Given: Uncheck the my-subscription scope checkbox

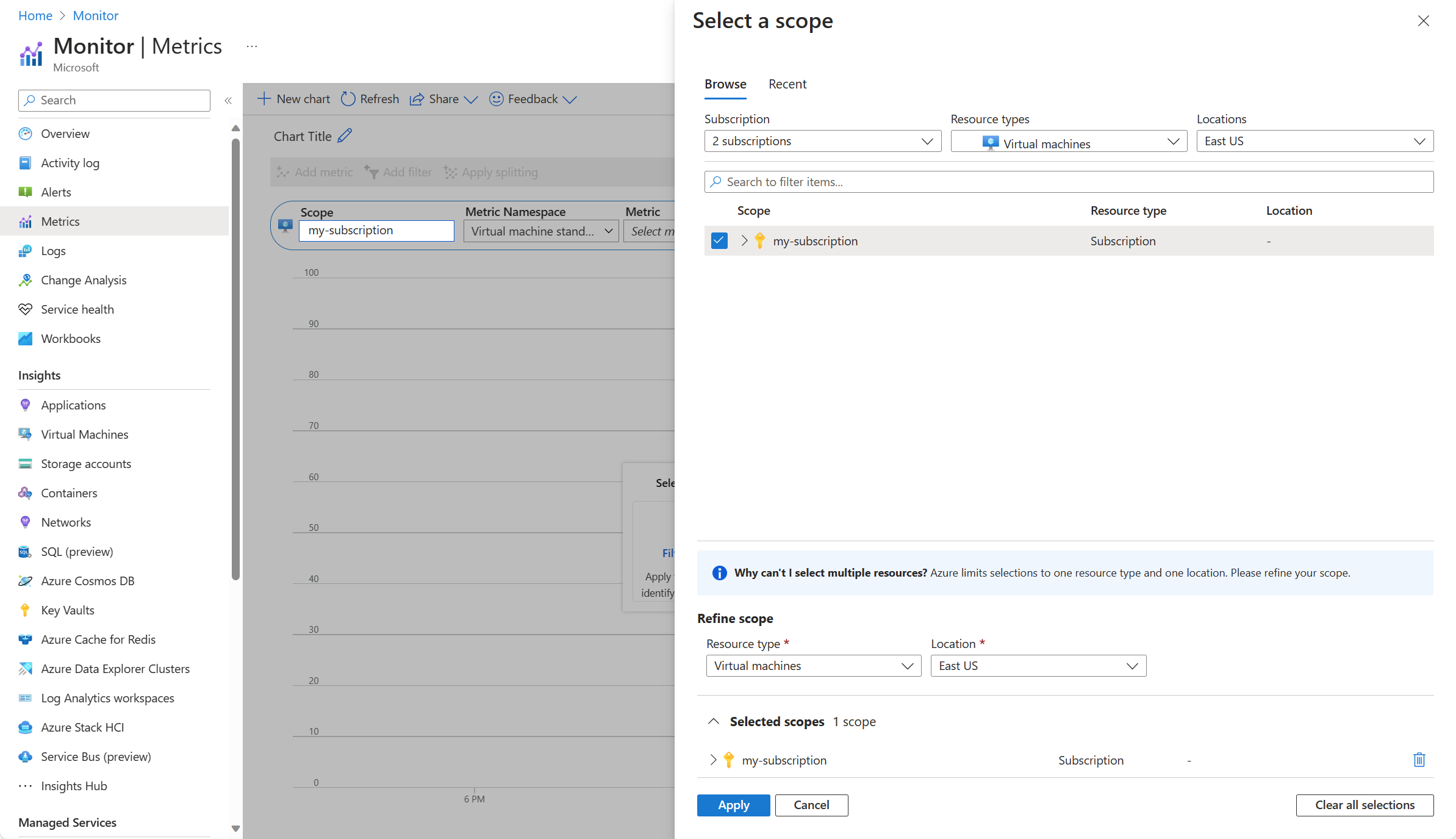Looking at the screenshot, I should [x=719, y=240].
